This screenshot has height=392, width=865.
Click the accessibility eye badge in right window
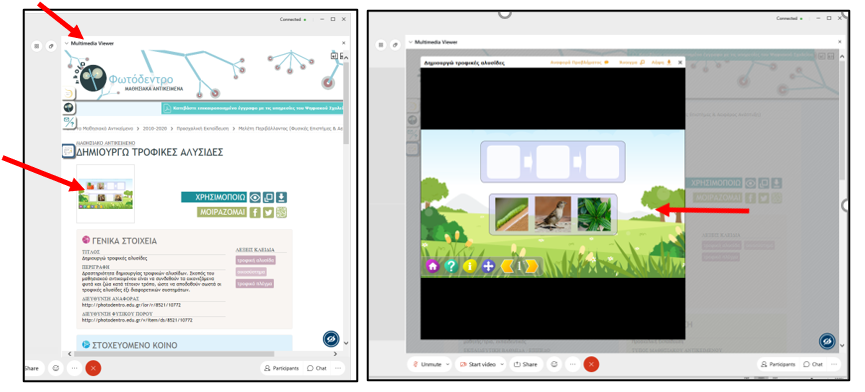pyautogui.click(x=827, y=341)
